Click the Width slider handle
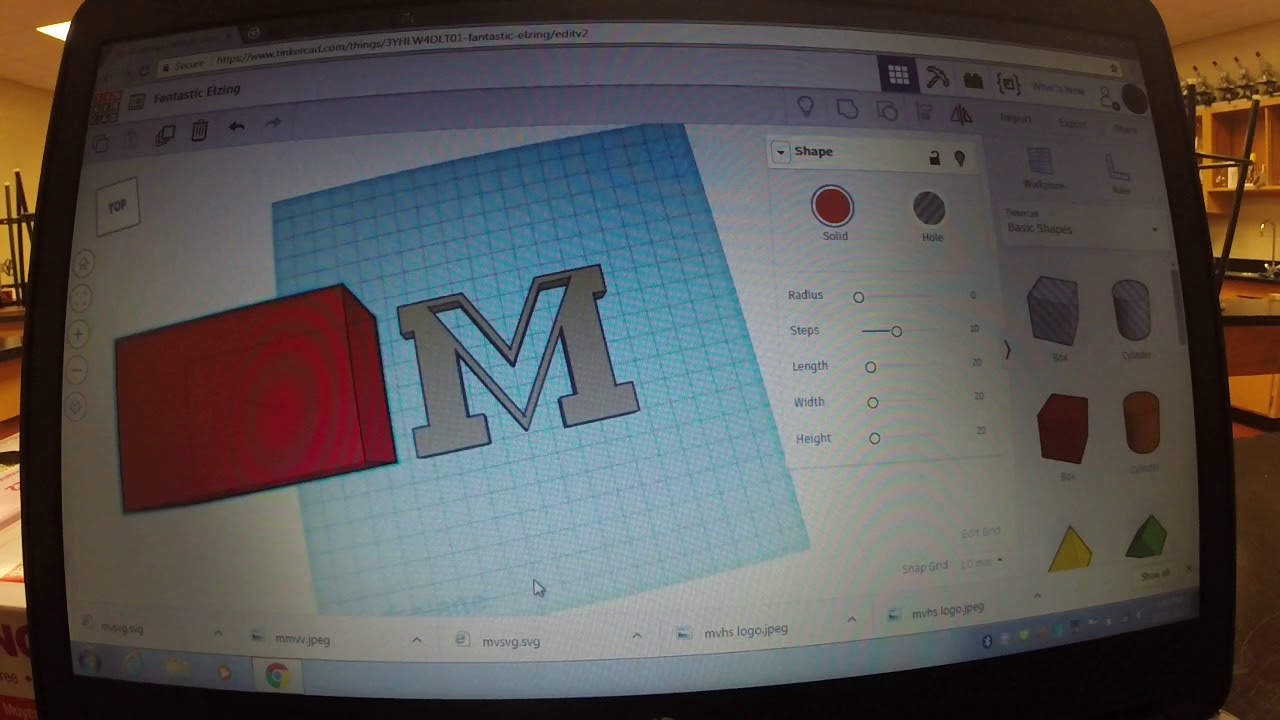This screenshot has height=720, width=1280. [873, 403]
